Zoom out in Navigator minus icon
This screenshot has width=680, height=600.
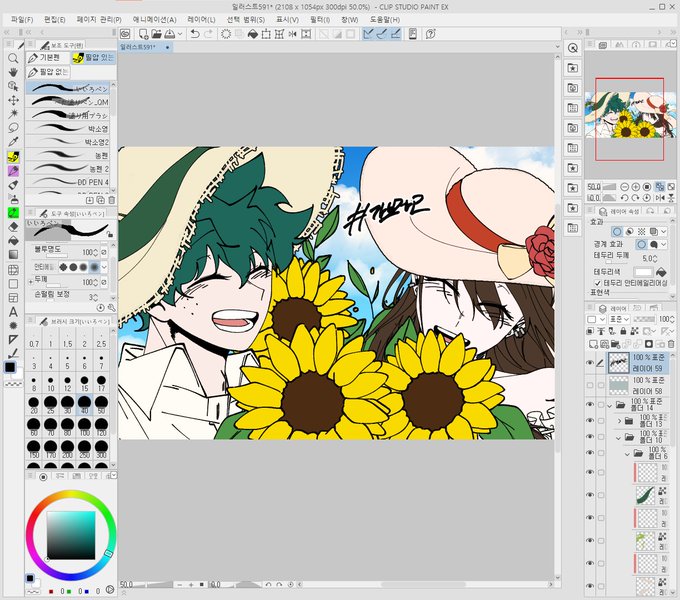(624, 187)
